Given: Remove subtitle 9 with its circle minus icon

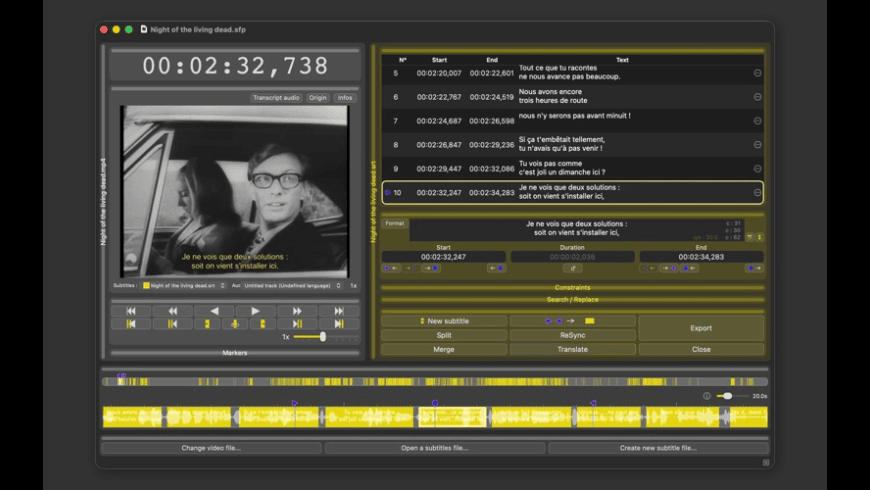Looking at the screenshot, I should (757, 168).
